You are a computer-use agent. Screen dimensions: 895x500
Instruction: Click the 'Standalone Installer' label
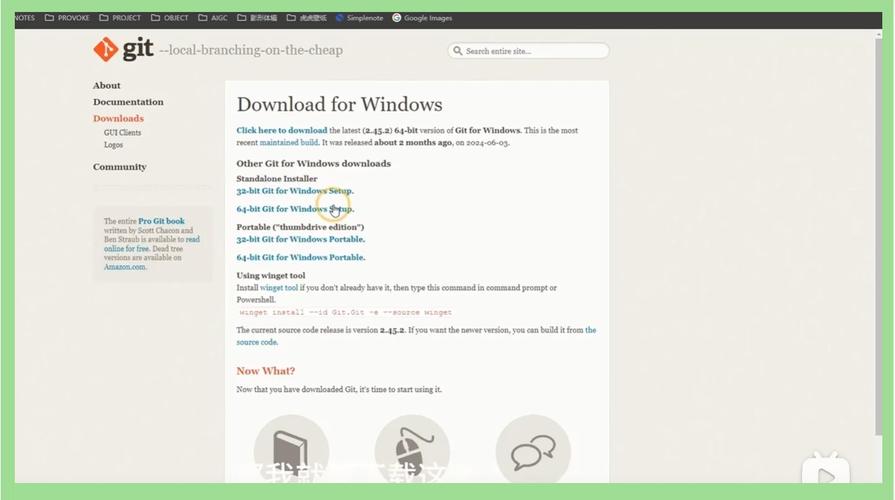pos(277,179)
